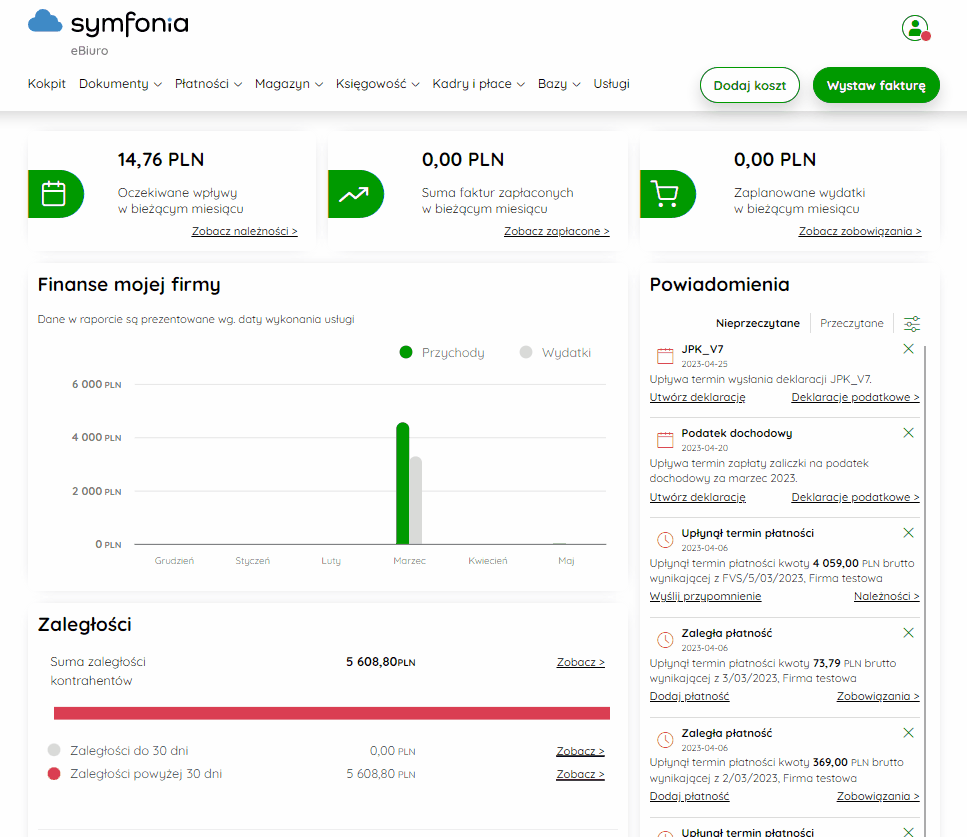The width and height of the screenshot is (967, 837).
Task: Click Utwórz deklarację under Podatek dochodowy
Action: click(x=697, y=497)
